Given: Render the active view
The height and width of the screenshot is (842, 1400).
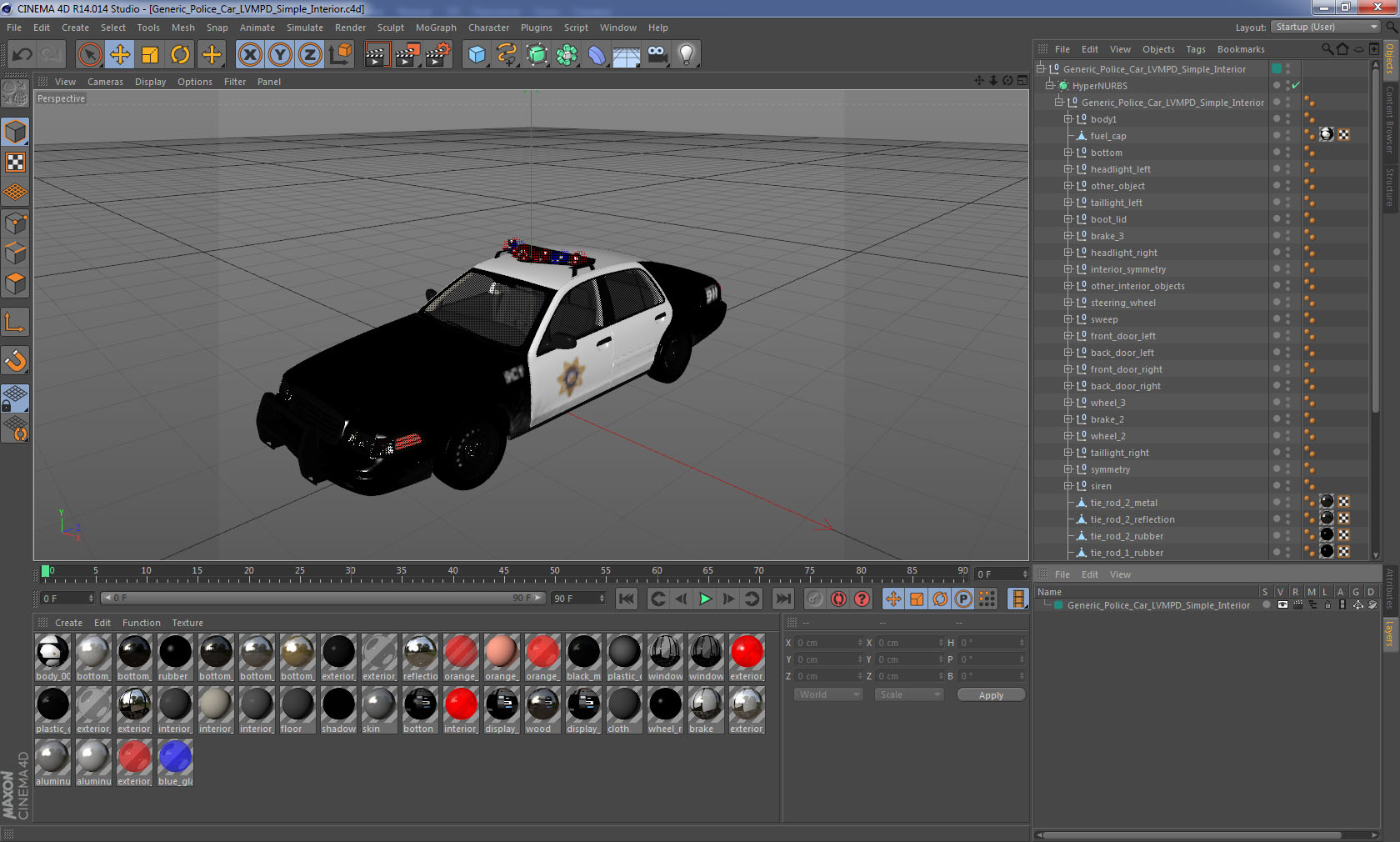Looking at the screenshot, I should tap(377, 55).
